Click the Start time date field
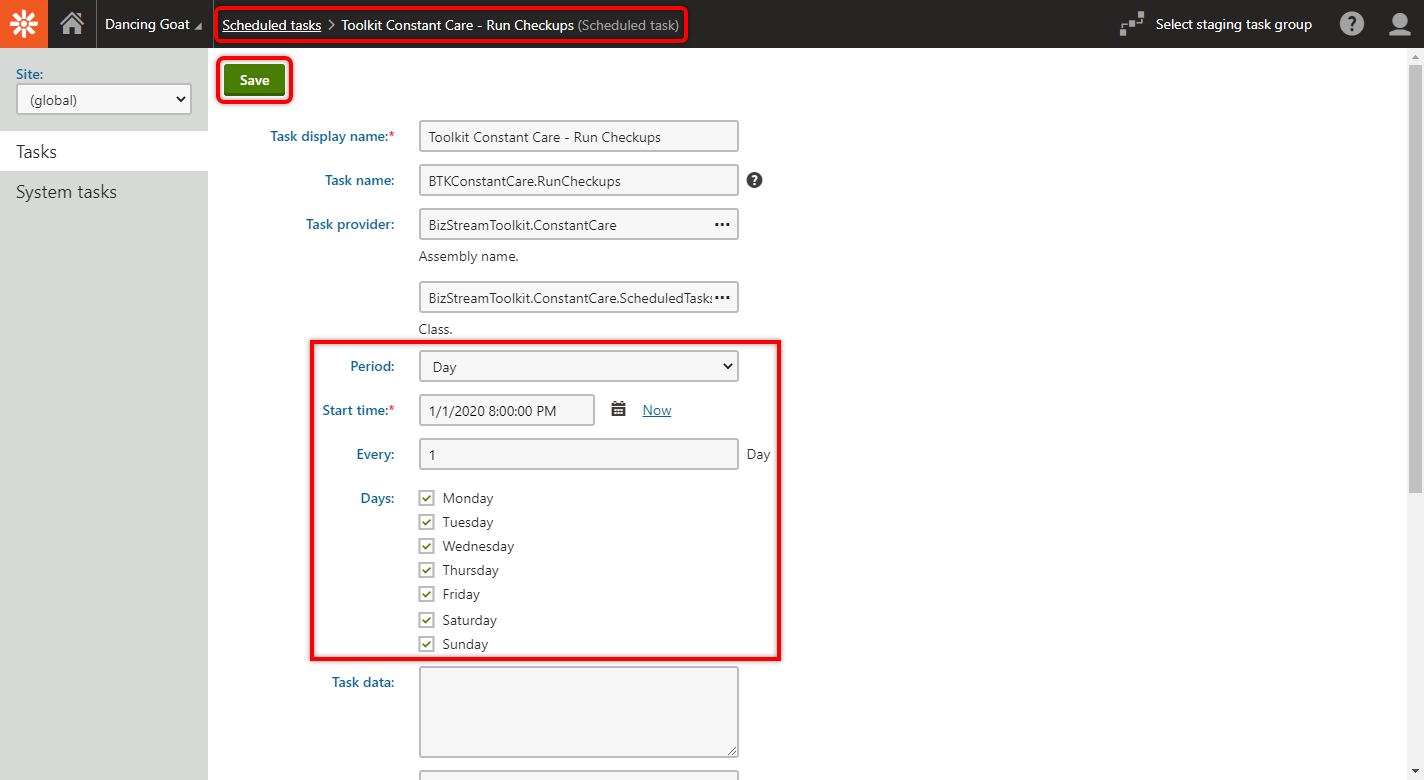Image resolution: width=1424 pixels, height=780 pixels. click(507, 410)
